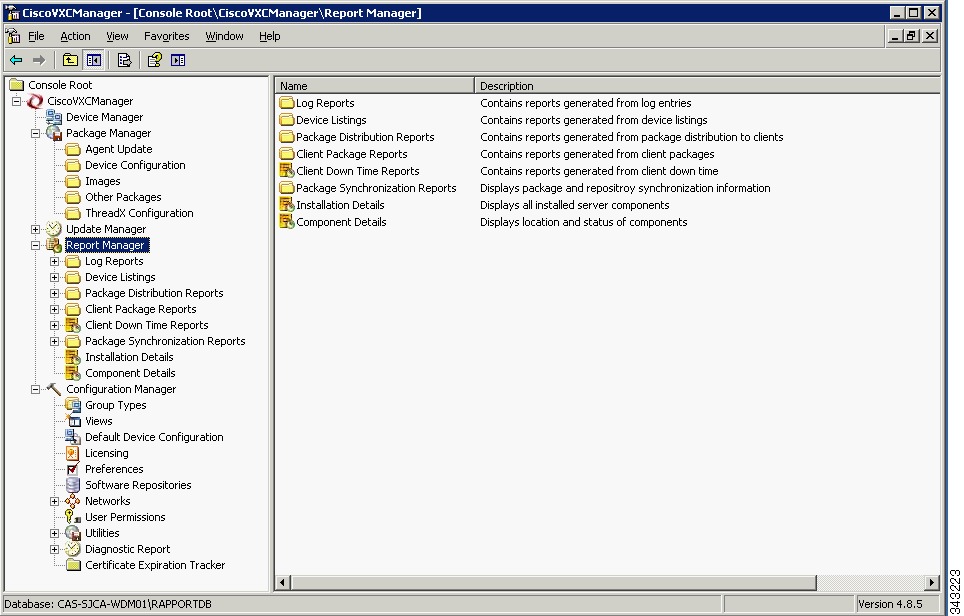Expand the Diagnostic Report node
Image resolution: width=964 pixels, height=616 pixels.
pyautogui.click(x=55, y=549)
